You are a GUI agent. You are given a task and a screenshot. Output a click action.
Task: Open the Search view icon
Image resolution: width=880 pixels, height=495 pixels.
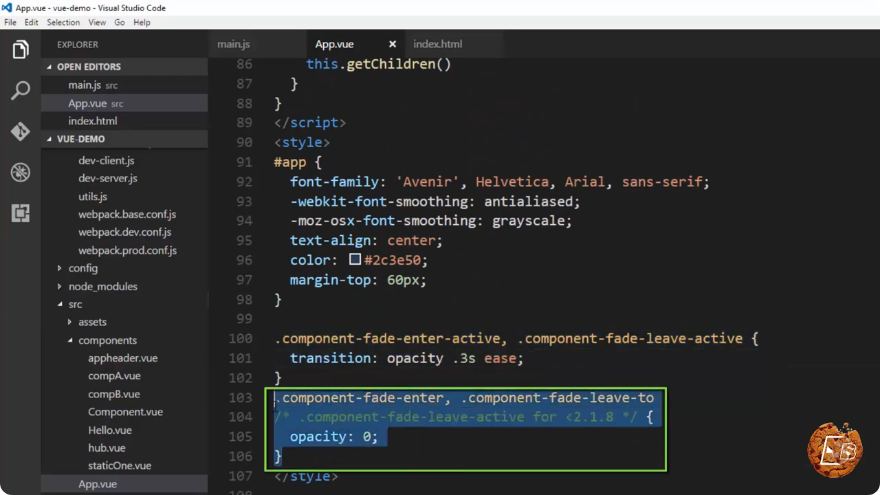click(20, 90)
